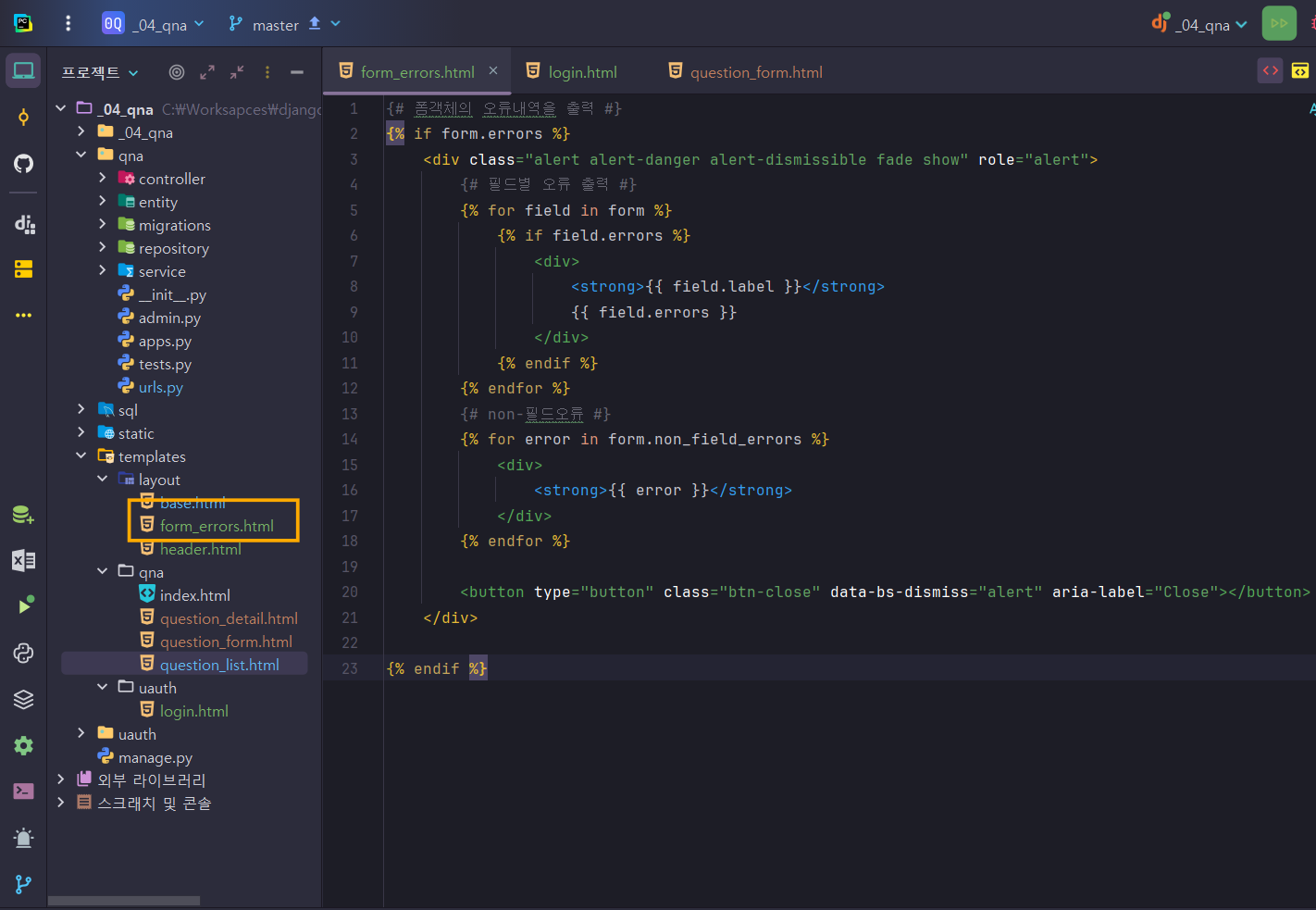
Task: Show more tool windows ellipsis
Action: click(23, 316)
